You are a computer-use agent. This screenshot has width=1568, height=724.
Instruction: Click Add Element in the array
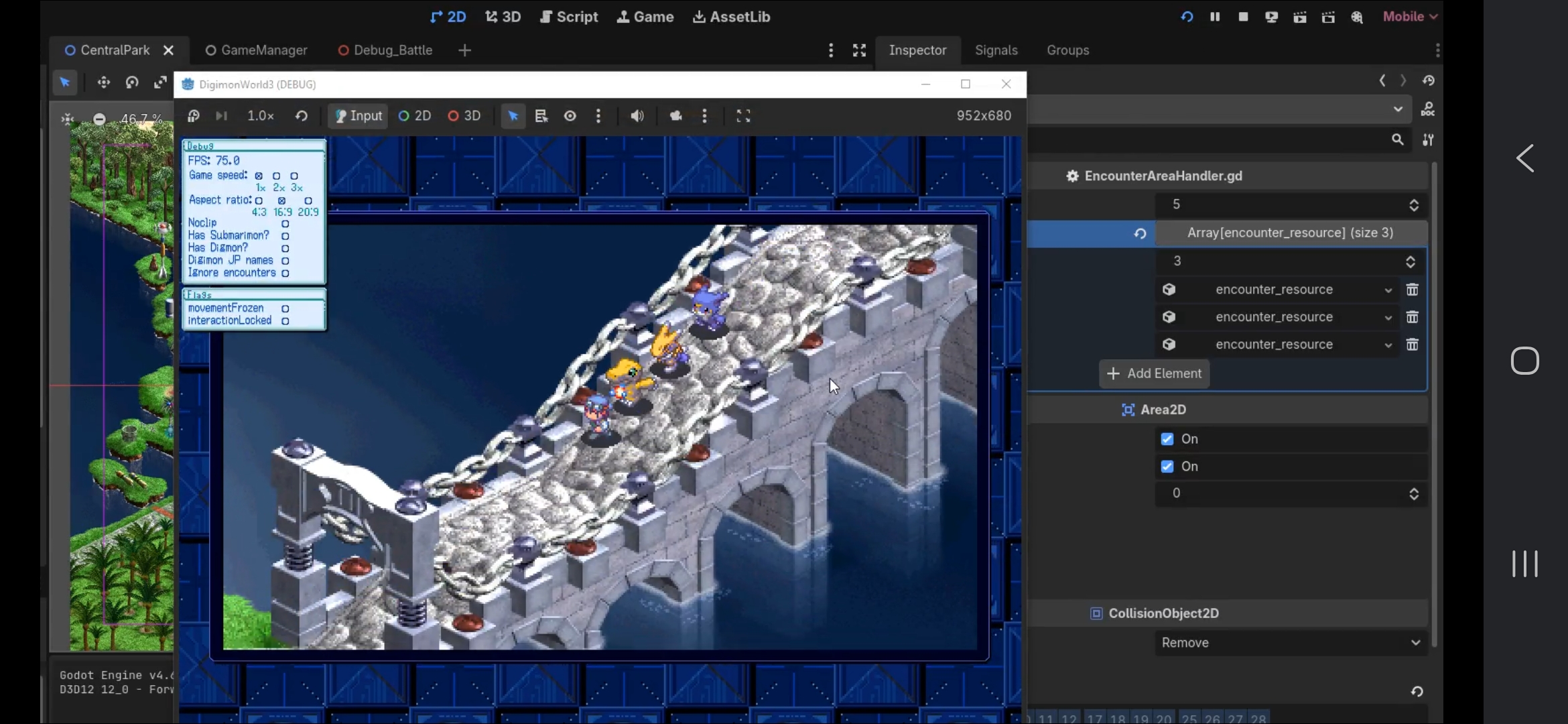[1155, 374]
